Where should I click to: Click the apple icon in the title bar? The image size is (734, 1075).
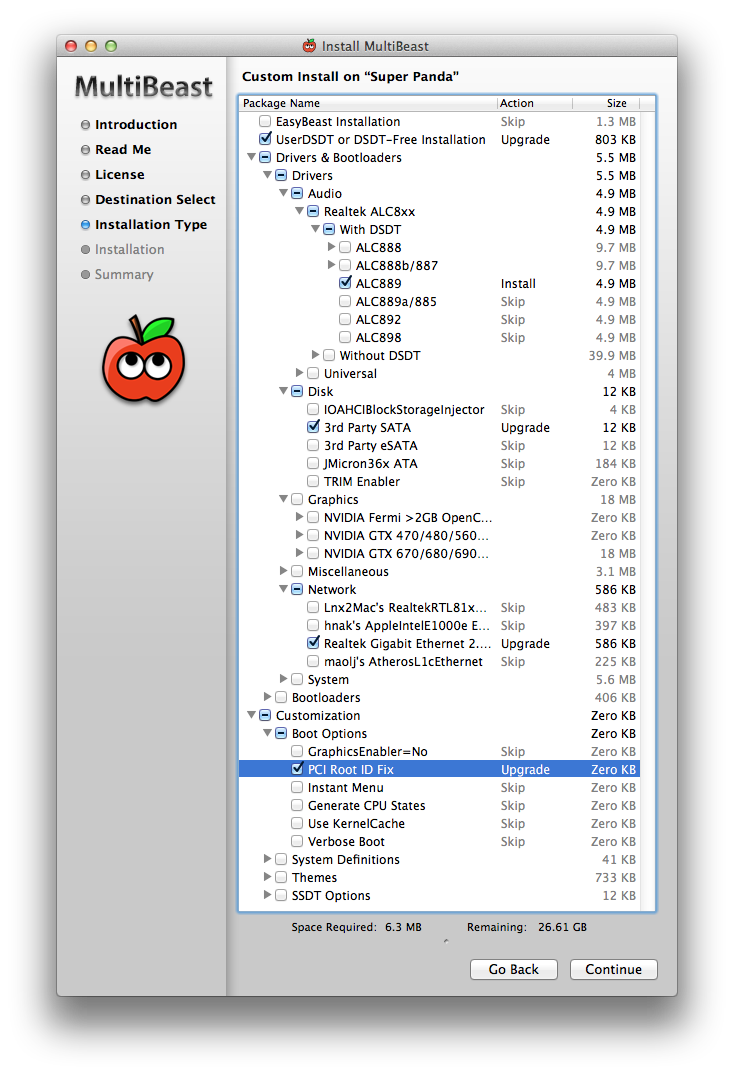(x=310, y=46)
